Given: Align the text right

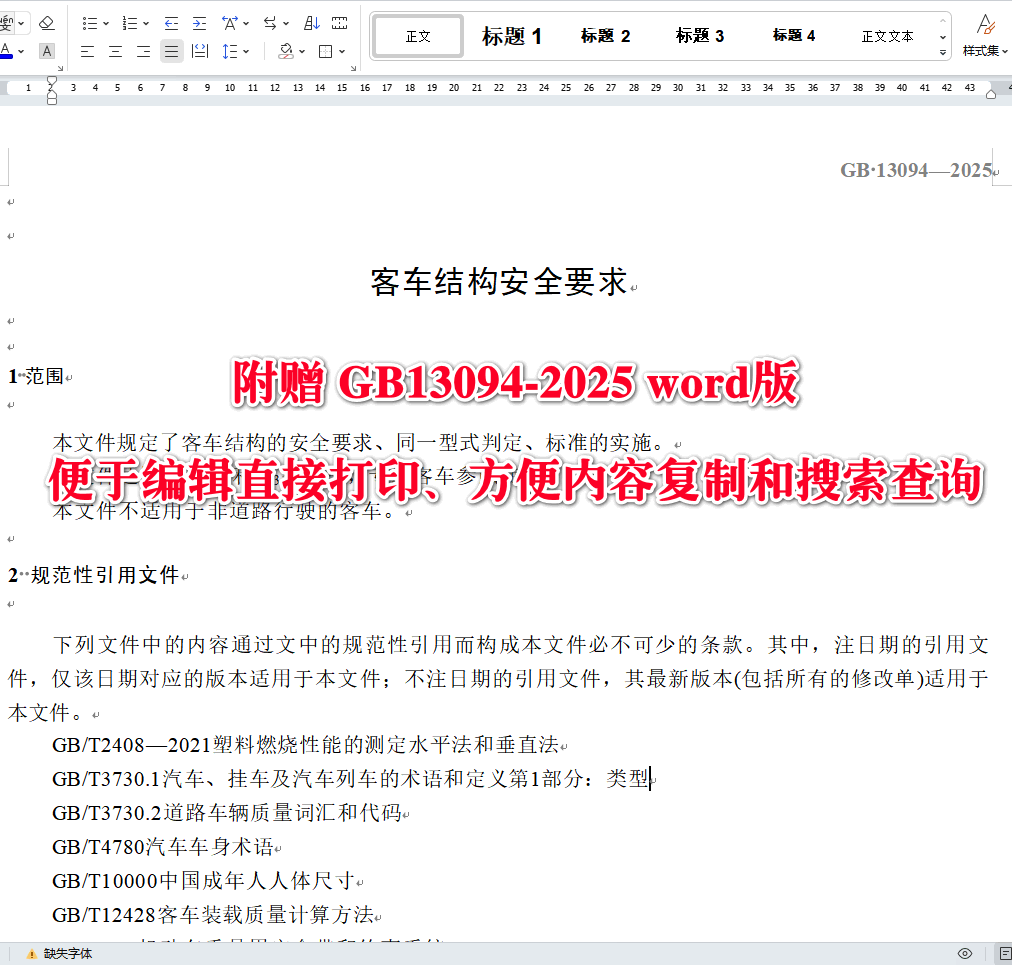Looking at the screenshot, I should 143,51.
